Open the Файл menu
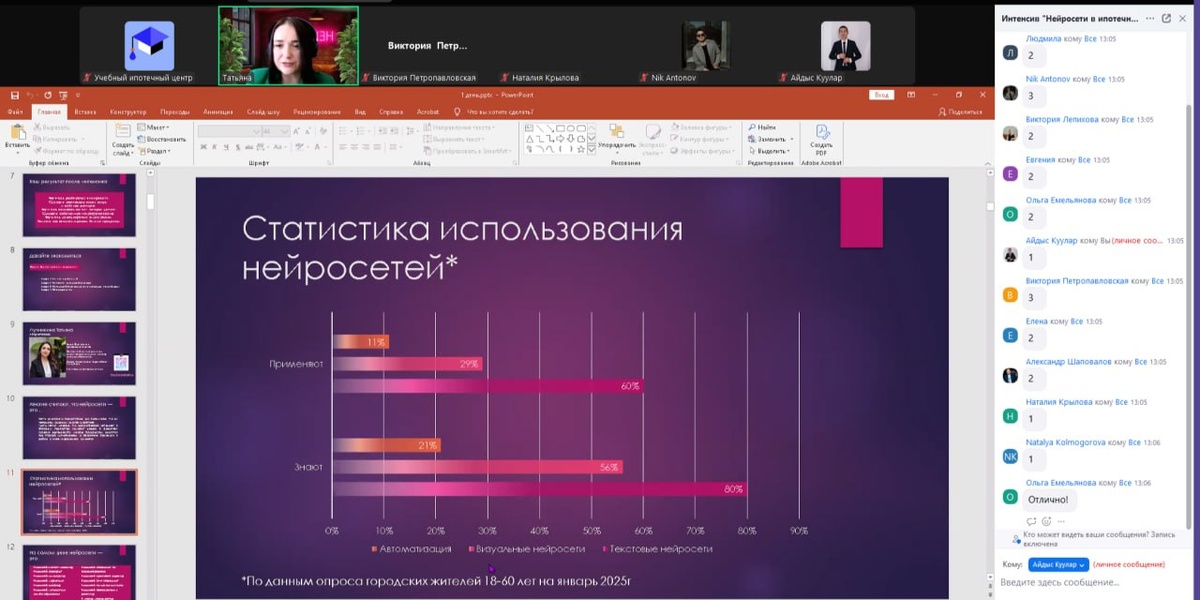 click(15, 112)
